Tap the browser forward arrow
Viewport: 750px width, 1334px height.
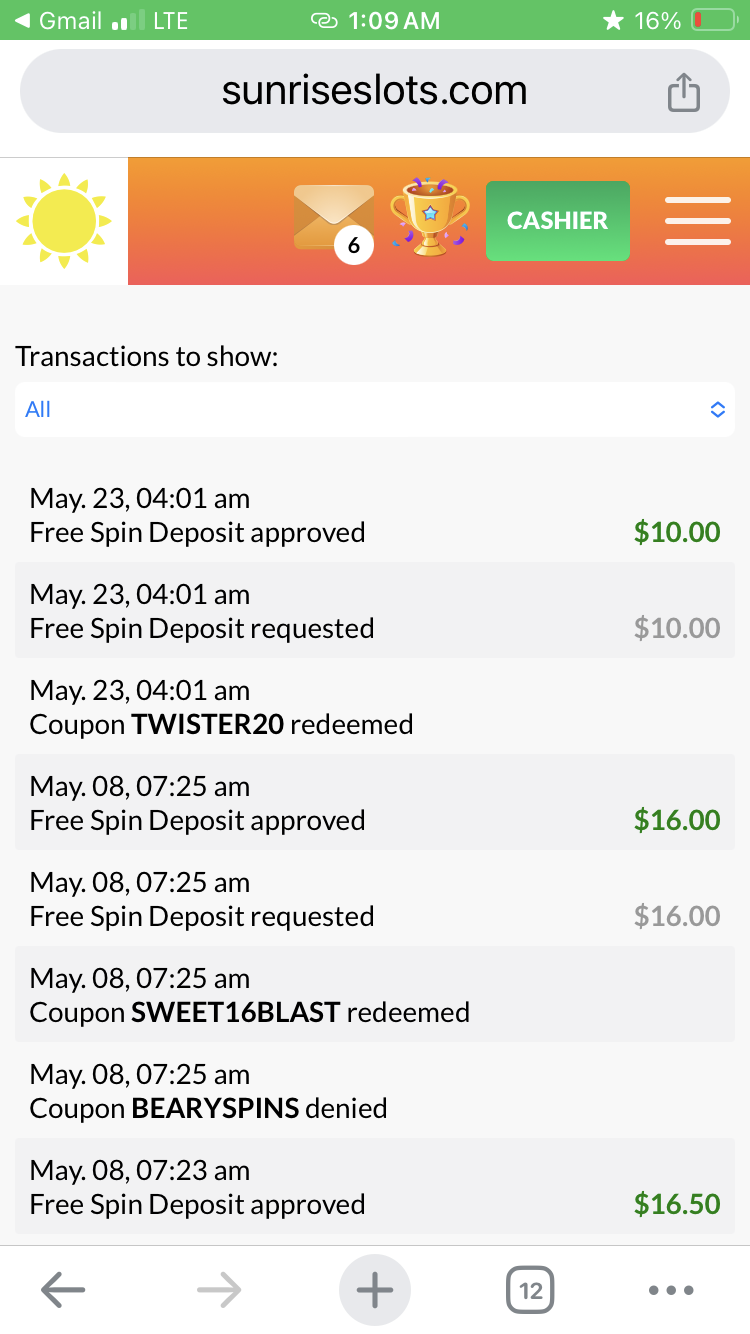coord(219,1290)
